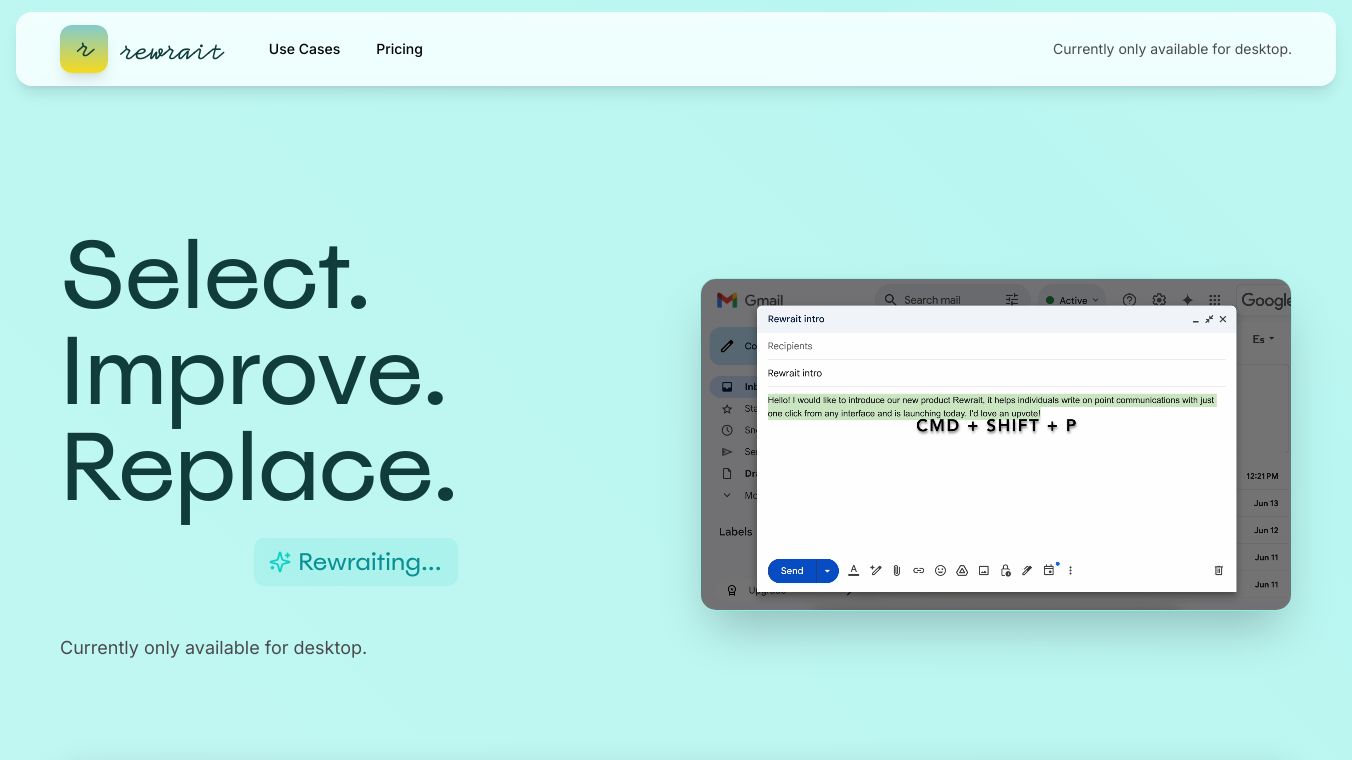
Task: Click the rewrait logo icon
Action: pyautogui.click(x=84, y=49)
